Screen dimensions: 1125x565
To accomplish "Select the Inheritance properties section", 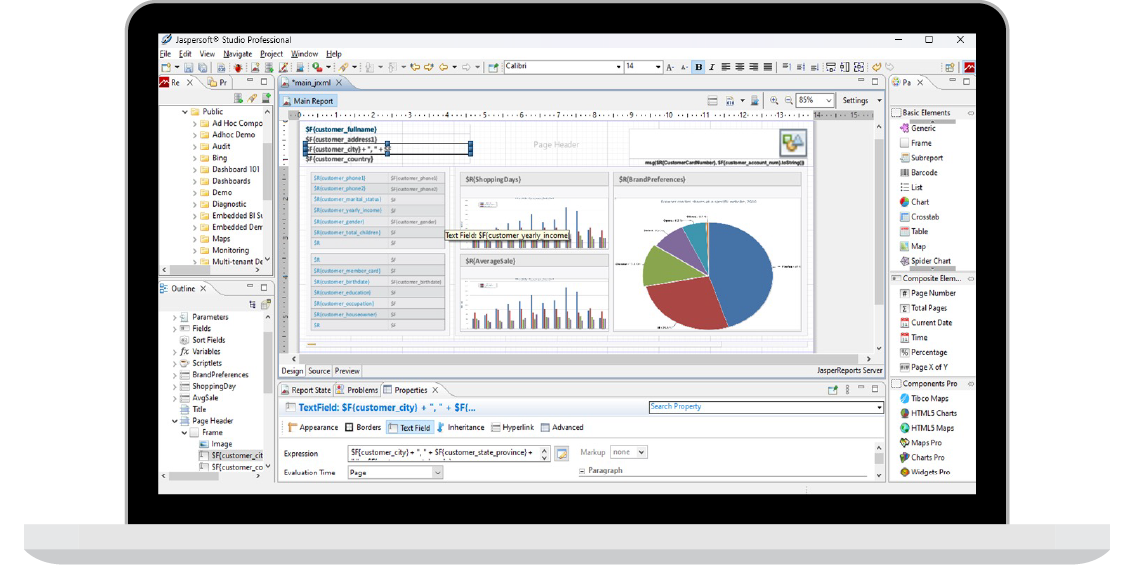I will click(459, 427).
